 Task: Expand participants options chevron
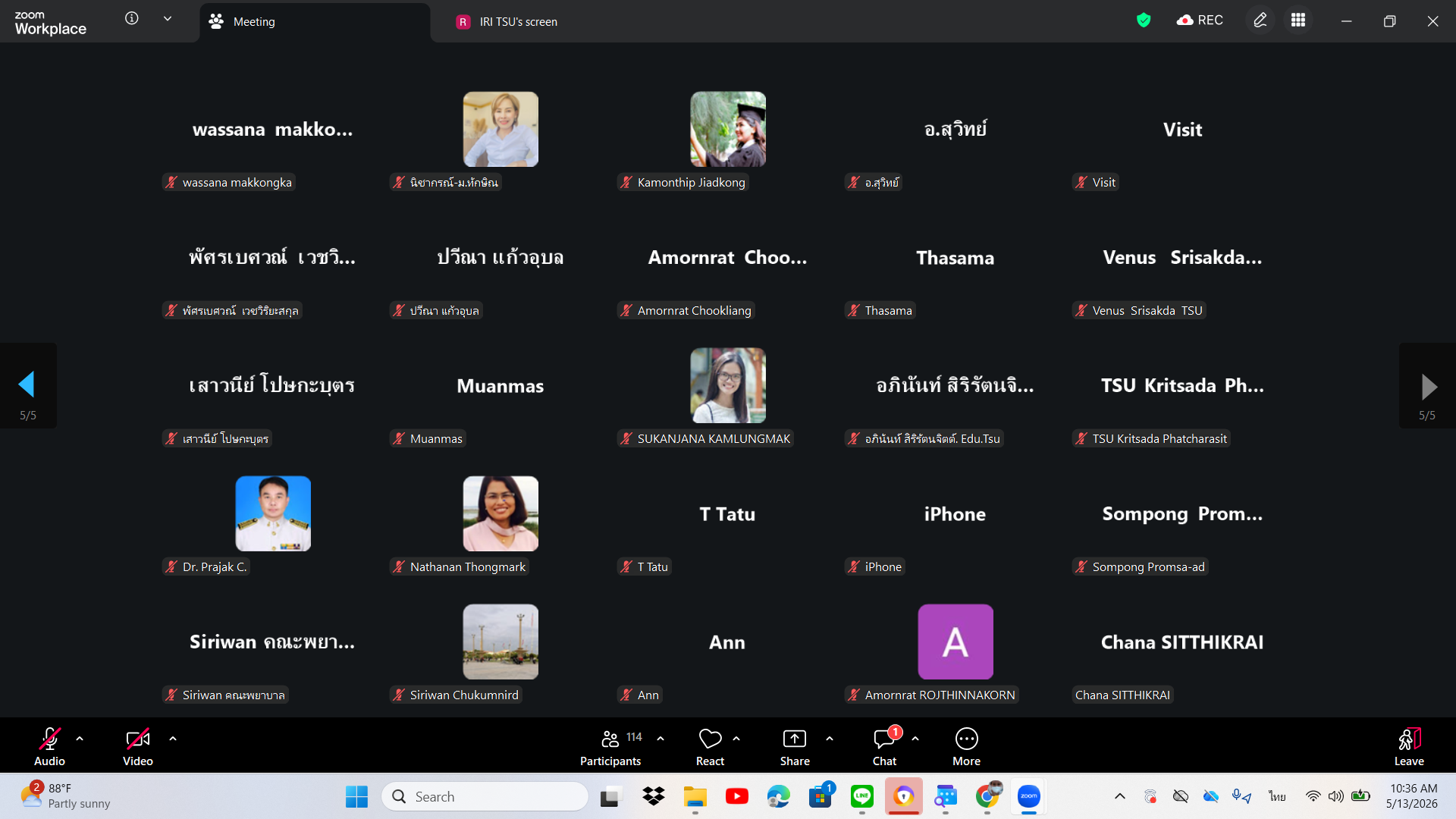click(x=661, y=739)
